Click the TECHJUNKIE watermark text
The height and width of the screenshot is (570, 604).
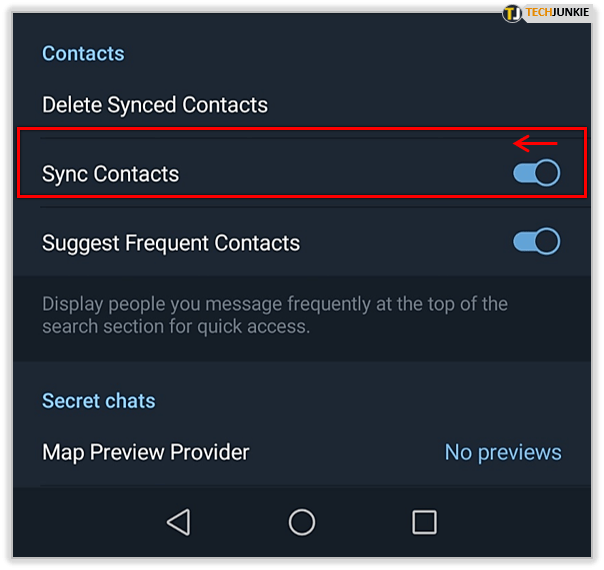tap(557, 12)
